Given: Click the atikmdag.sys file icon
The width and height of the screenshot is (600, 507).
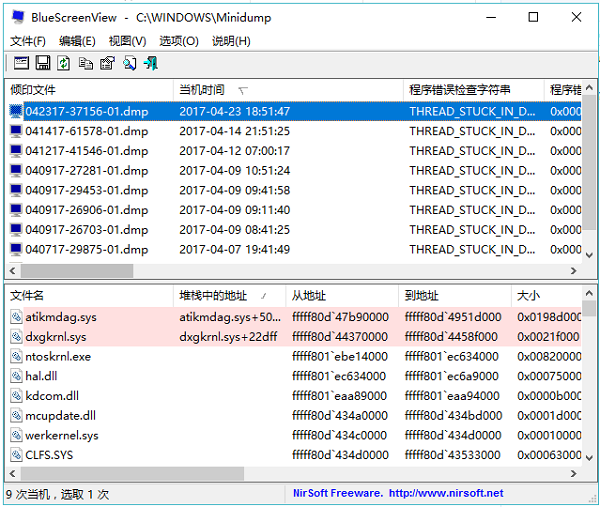Looking at the screenshot, I should pos(16,317).
